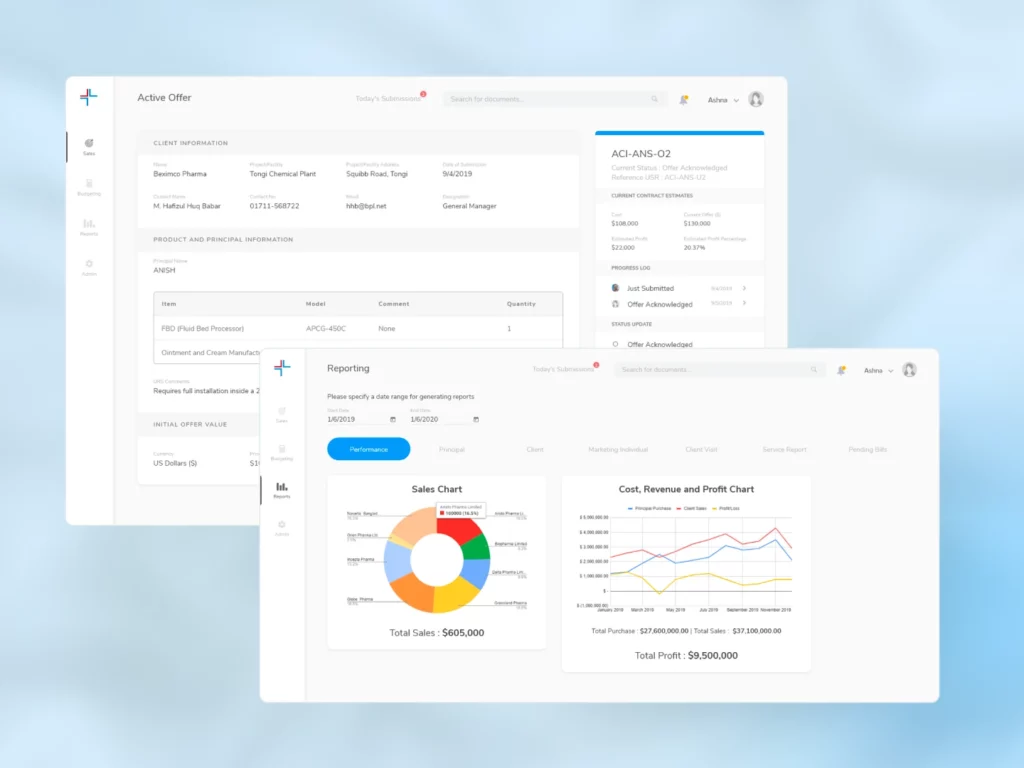This screenshot has height=768, width=1024.
Task: Click search documents field in Reporting
Action: 718,370
